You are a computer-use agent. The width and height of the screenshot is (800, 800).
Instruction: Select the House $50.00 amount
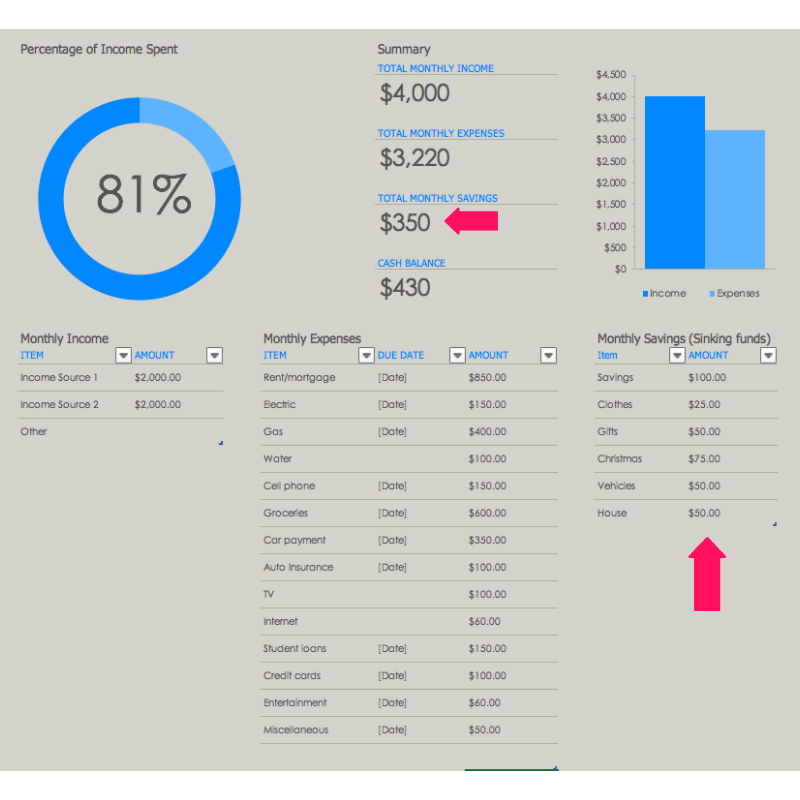coord(704,513)
